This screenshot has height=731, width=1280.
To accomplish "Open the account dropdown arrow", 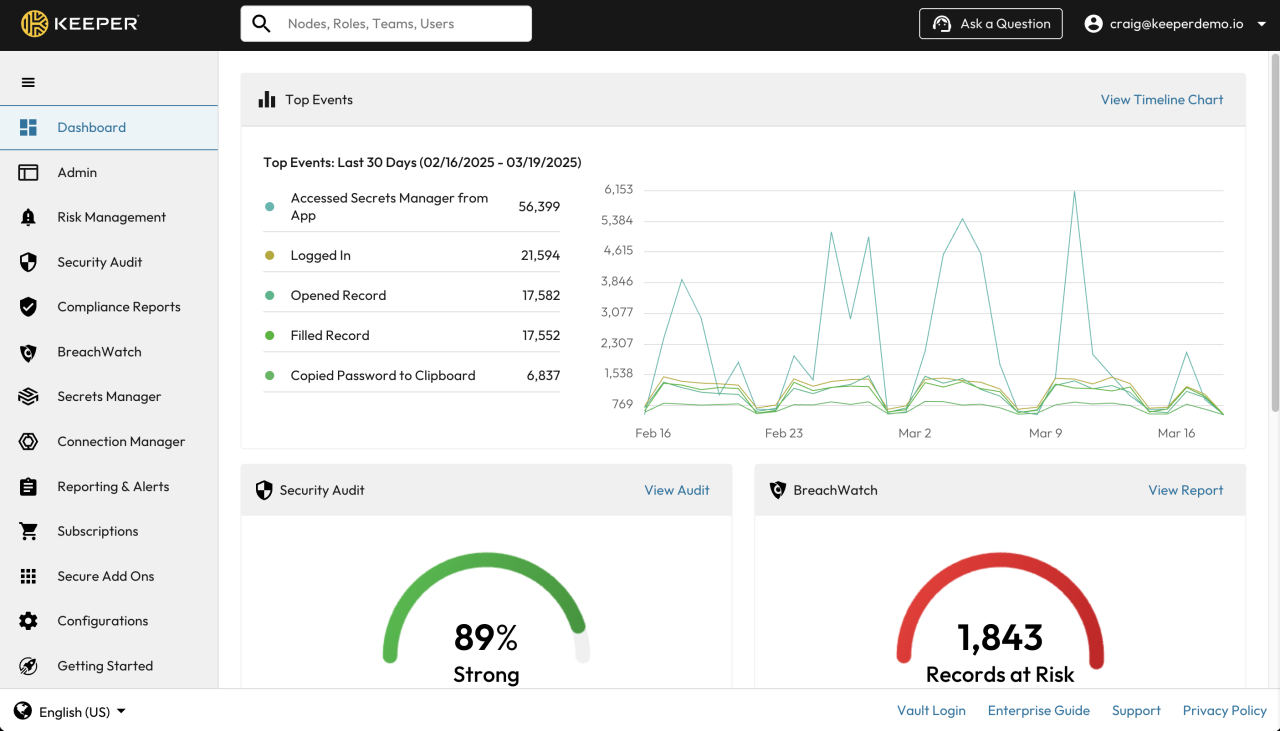I will pos(1261,24).
